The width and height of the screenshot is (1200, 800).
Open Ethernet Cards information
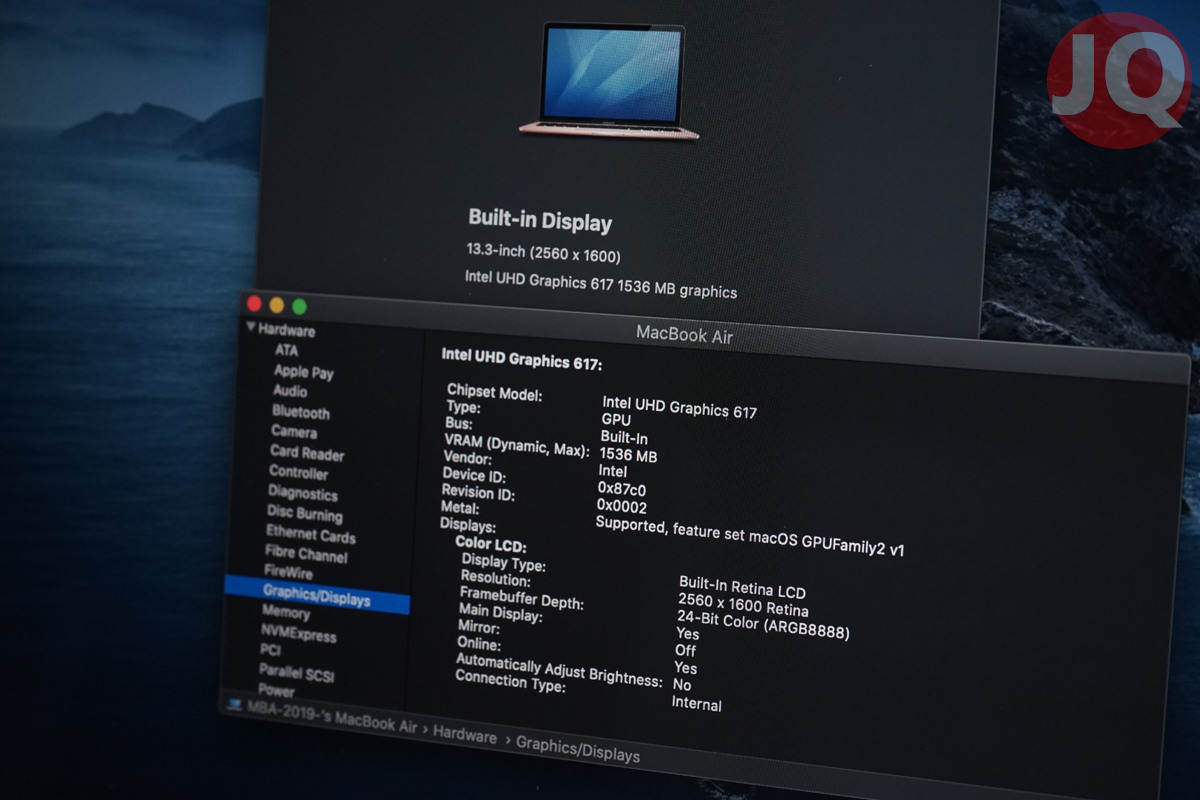310,534
